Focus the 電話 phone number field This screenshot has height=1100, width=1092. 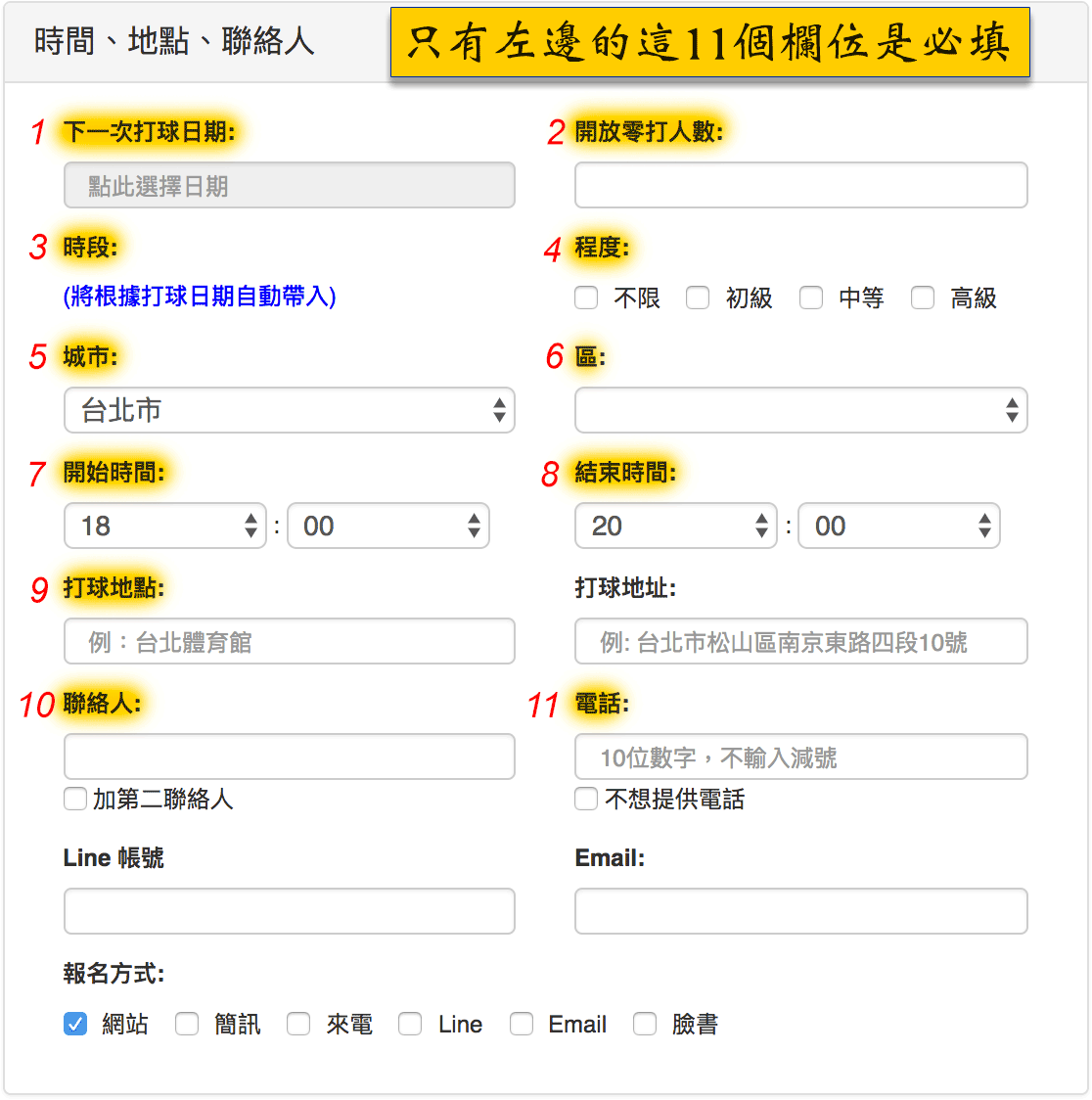pos(800,756)
